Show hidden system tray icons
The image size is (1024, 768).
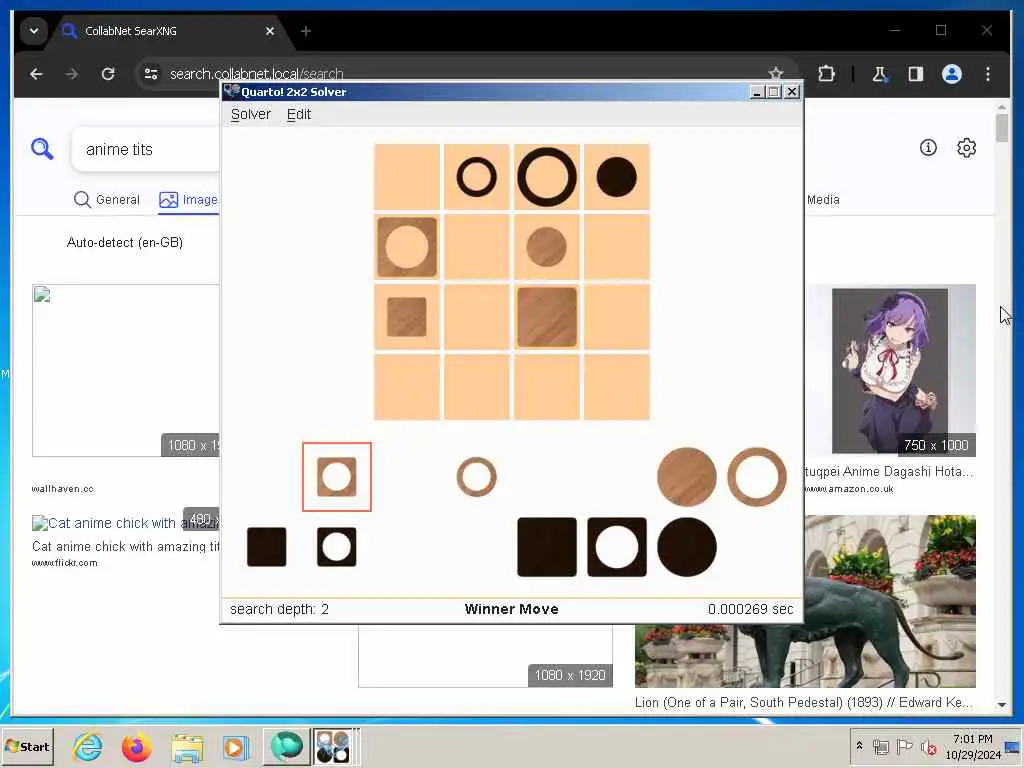click(x=859, y=745)
